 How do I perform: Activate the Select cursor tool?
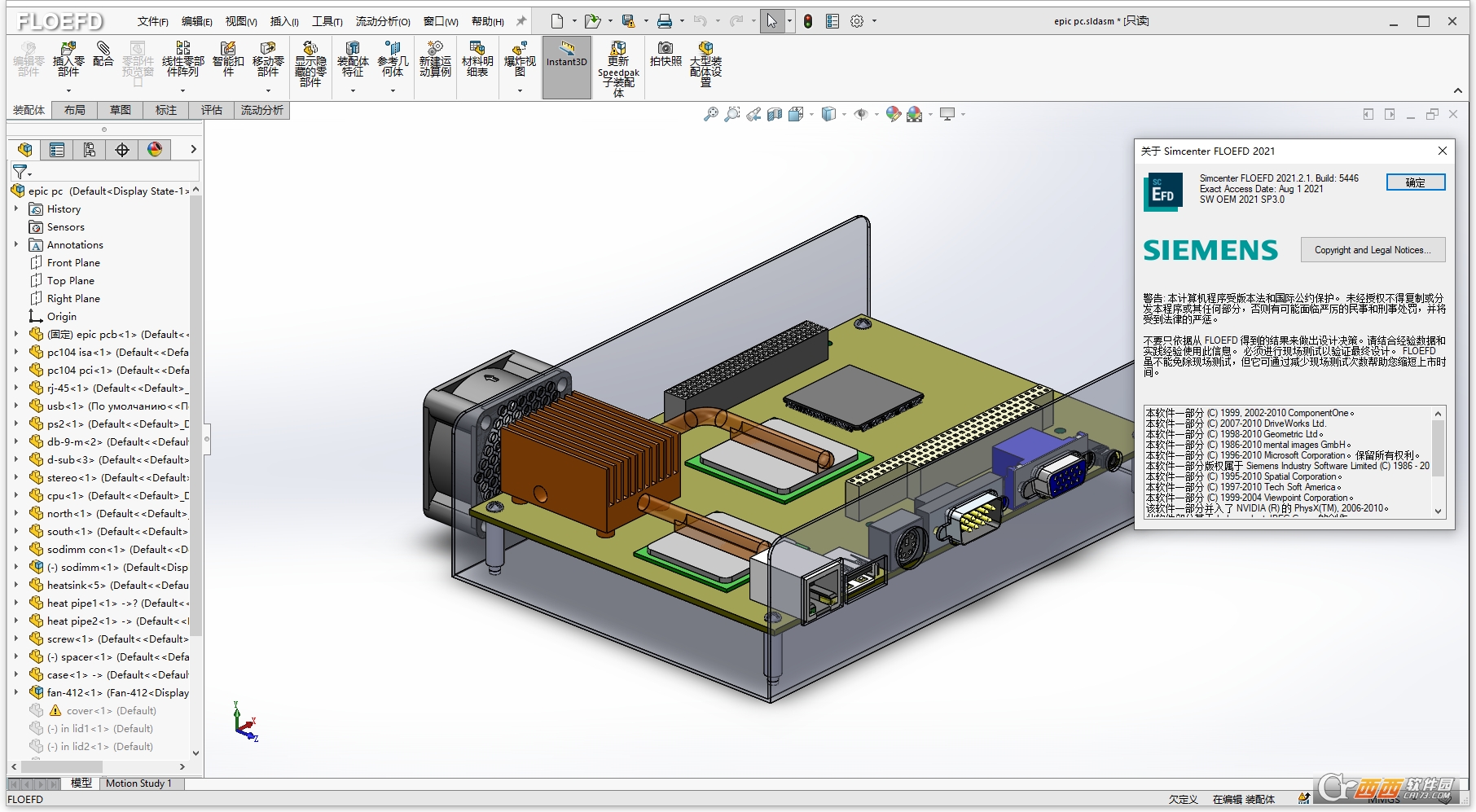click(x=772, y=21)
